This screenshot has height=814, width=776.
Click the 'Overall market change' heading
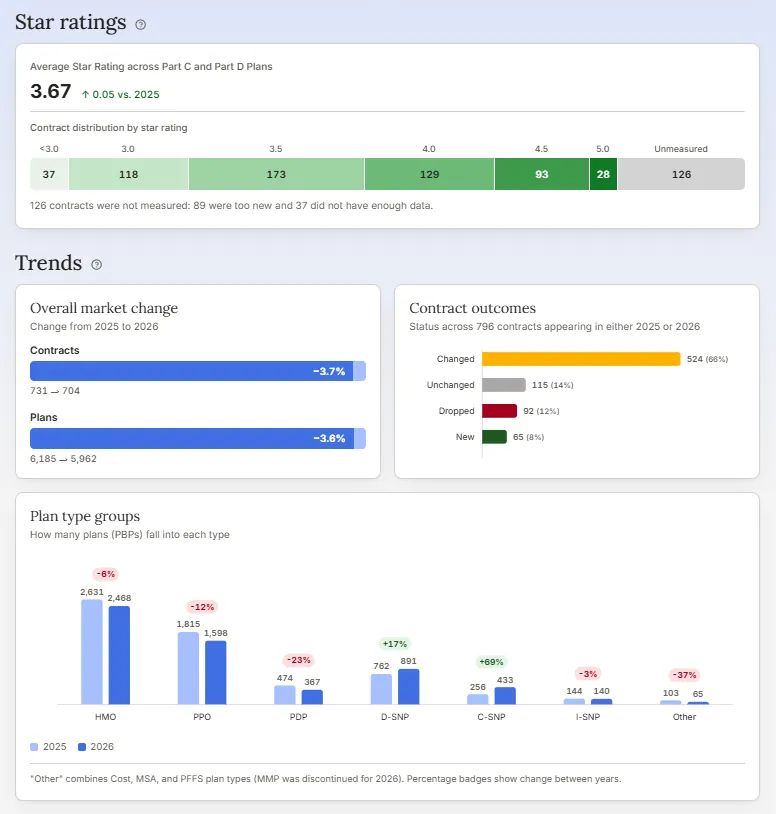(104, 308)
